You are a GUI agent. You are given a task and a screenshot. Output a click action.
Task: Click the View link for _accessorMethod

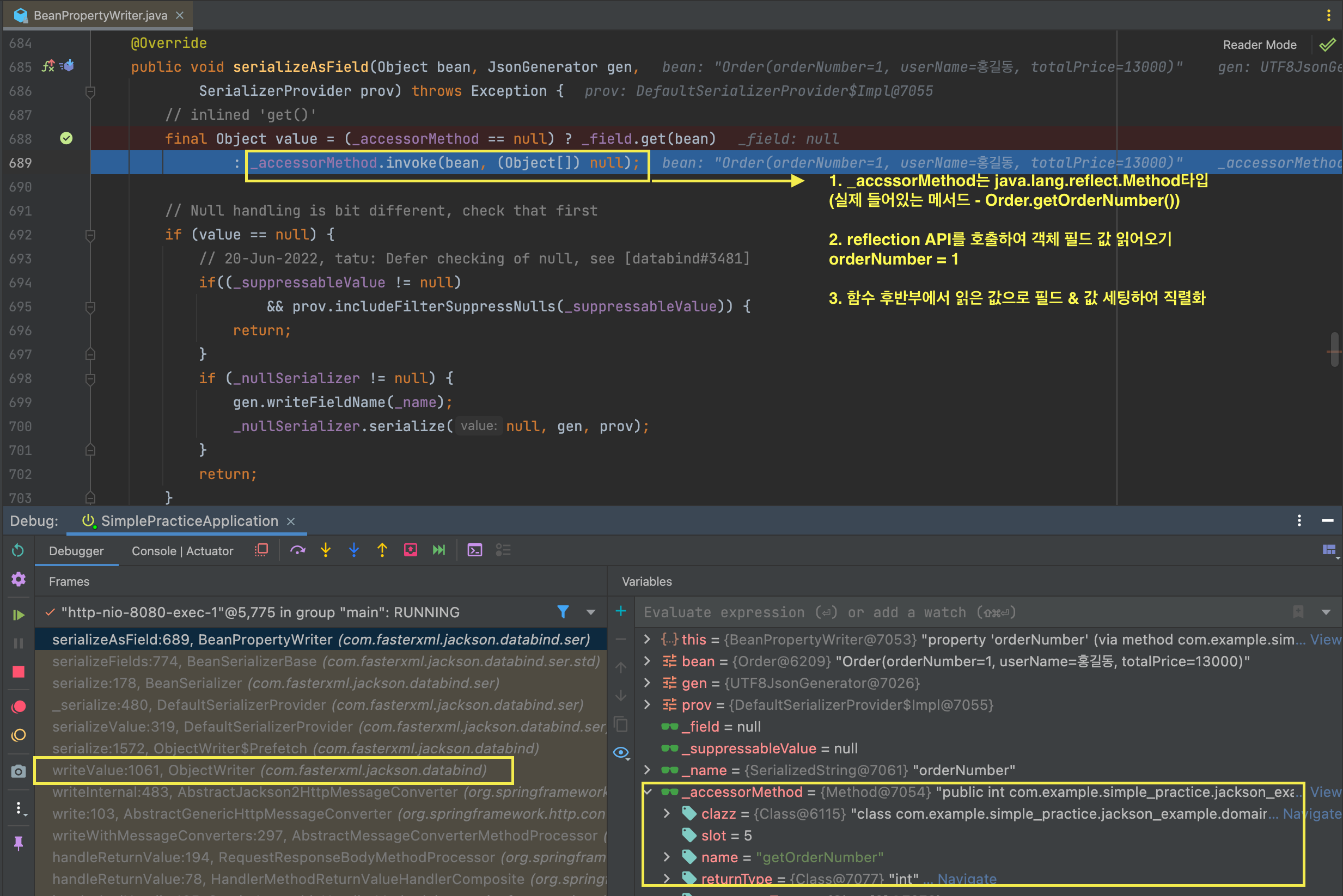point(1325,792)
